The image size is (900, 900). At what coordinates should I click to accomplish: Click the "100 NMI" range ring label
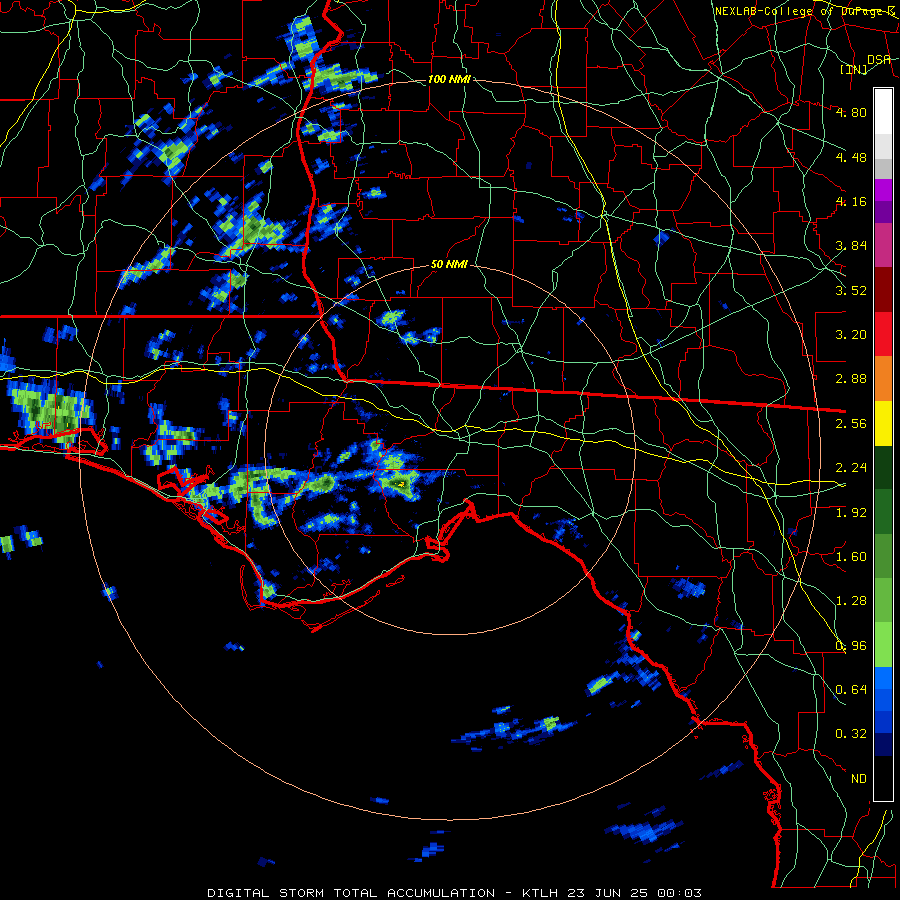[449, 79]
